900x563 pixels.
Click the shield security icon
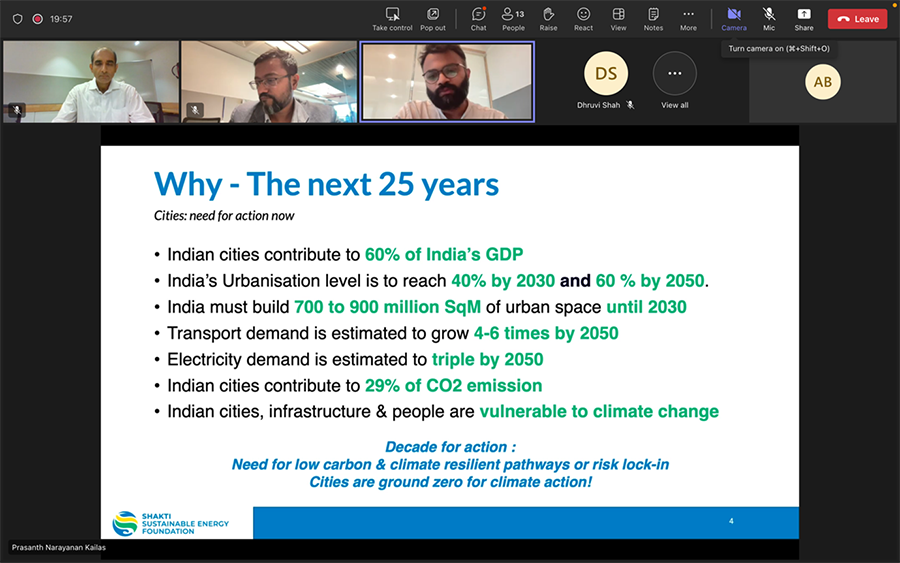click(x=18, y=19)
